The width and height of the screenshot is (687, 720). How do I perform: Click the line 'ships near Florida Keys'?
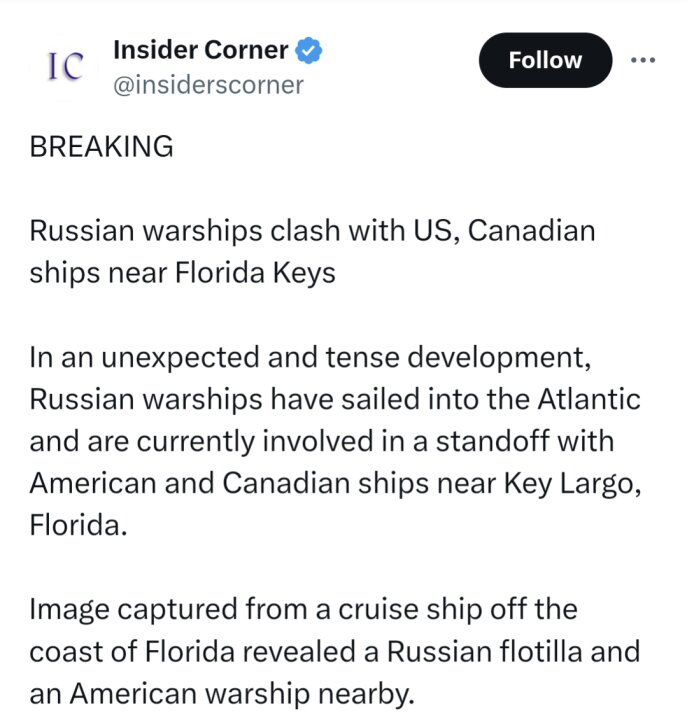pos(183,273)
